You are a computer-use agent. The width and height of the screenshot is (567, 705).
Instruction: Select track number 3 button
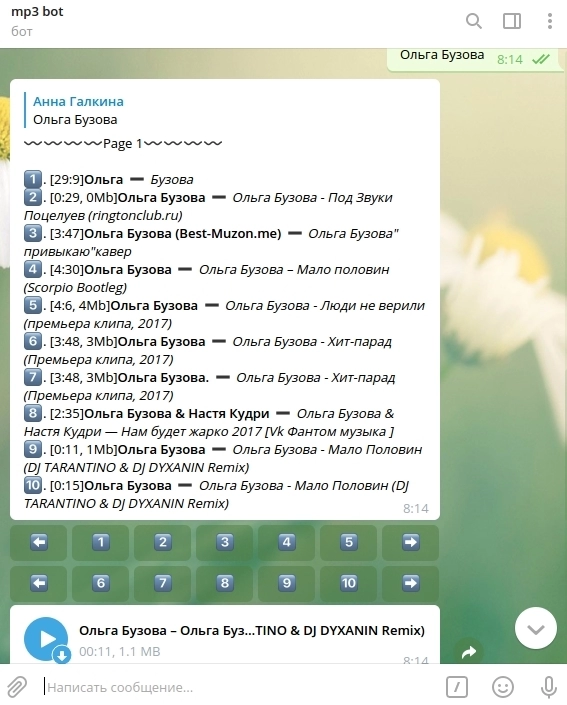coord(225,542)
